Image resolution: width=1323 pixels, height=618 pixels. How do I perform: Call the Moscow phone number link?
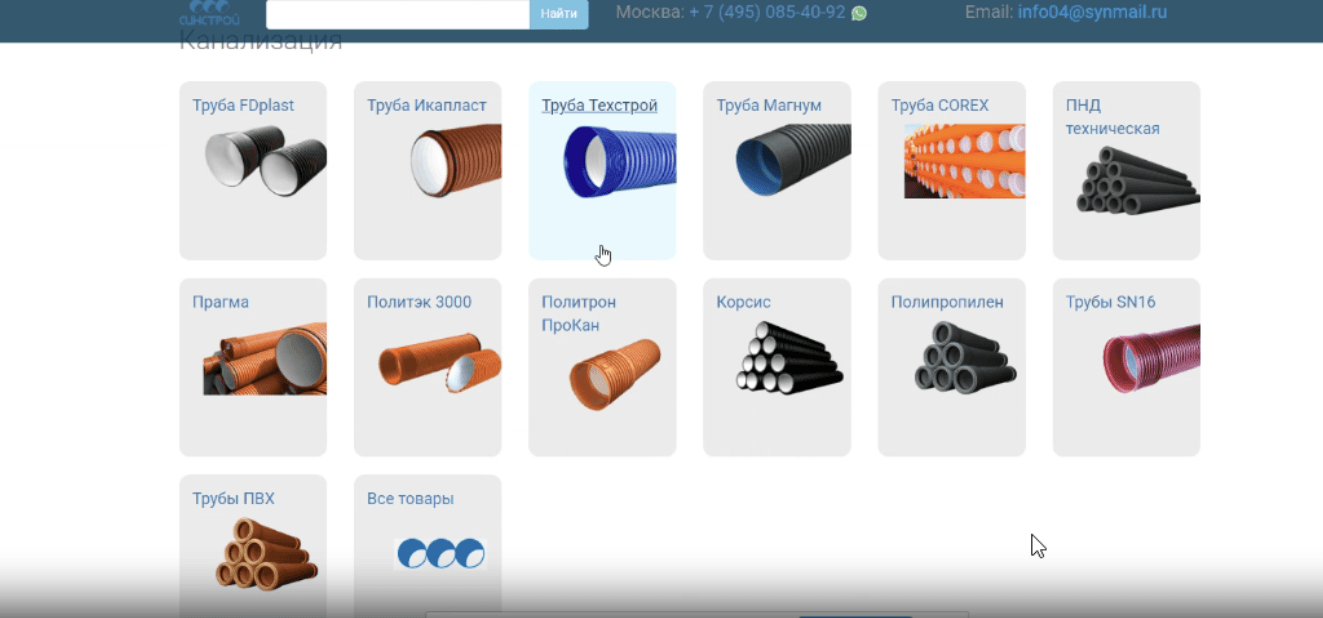click(767, 12)
